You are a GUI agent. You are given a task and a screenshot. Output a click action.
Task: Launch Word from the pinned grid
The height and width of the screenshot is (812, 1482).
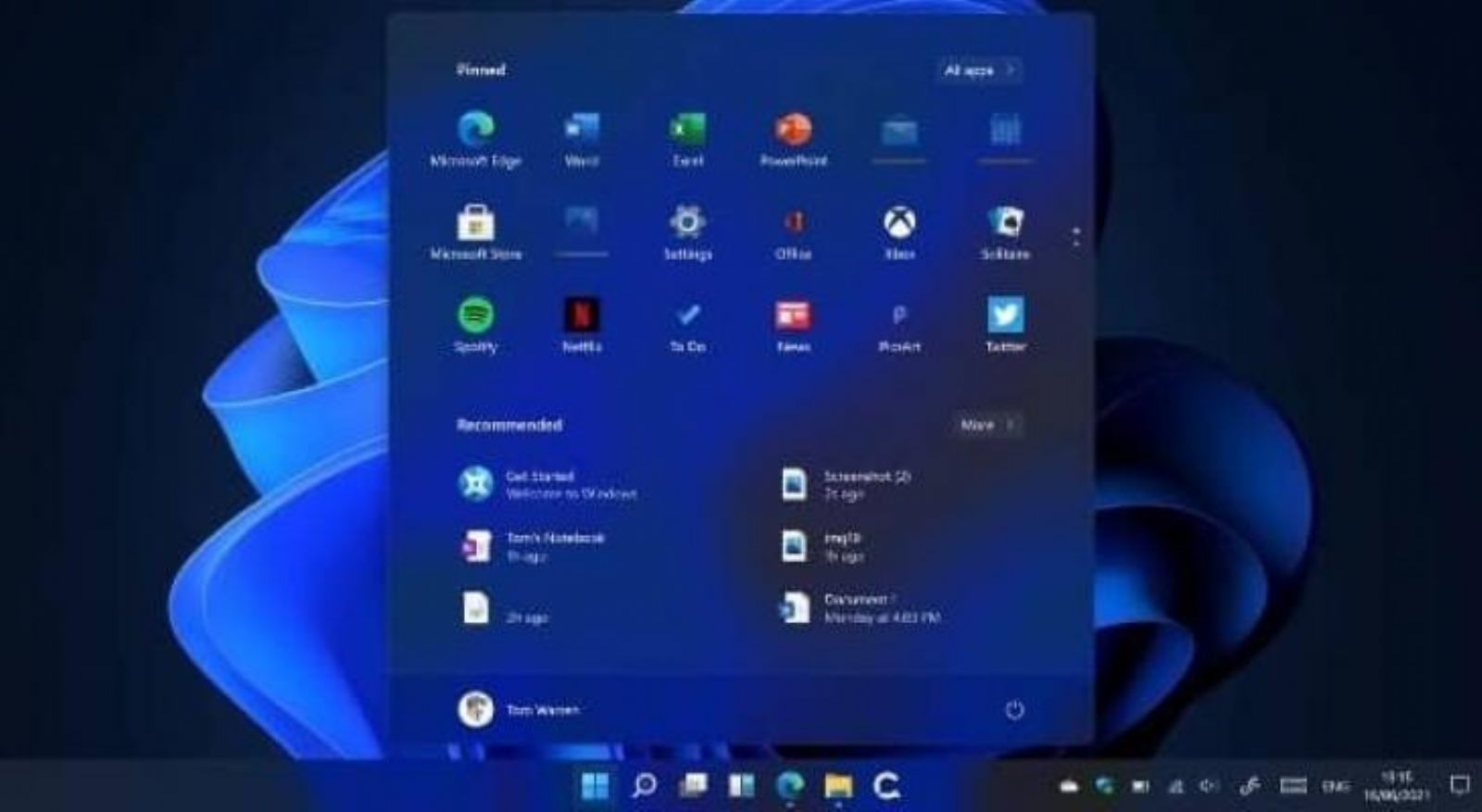582,139
